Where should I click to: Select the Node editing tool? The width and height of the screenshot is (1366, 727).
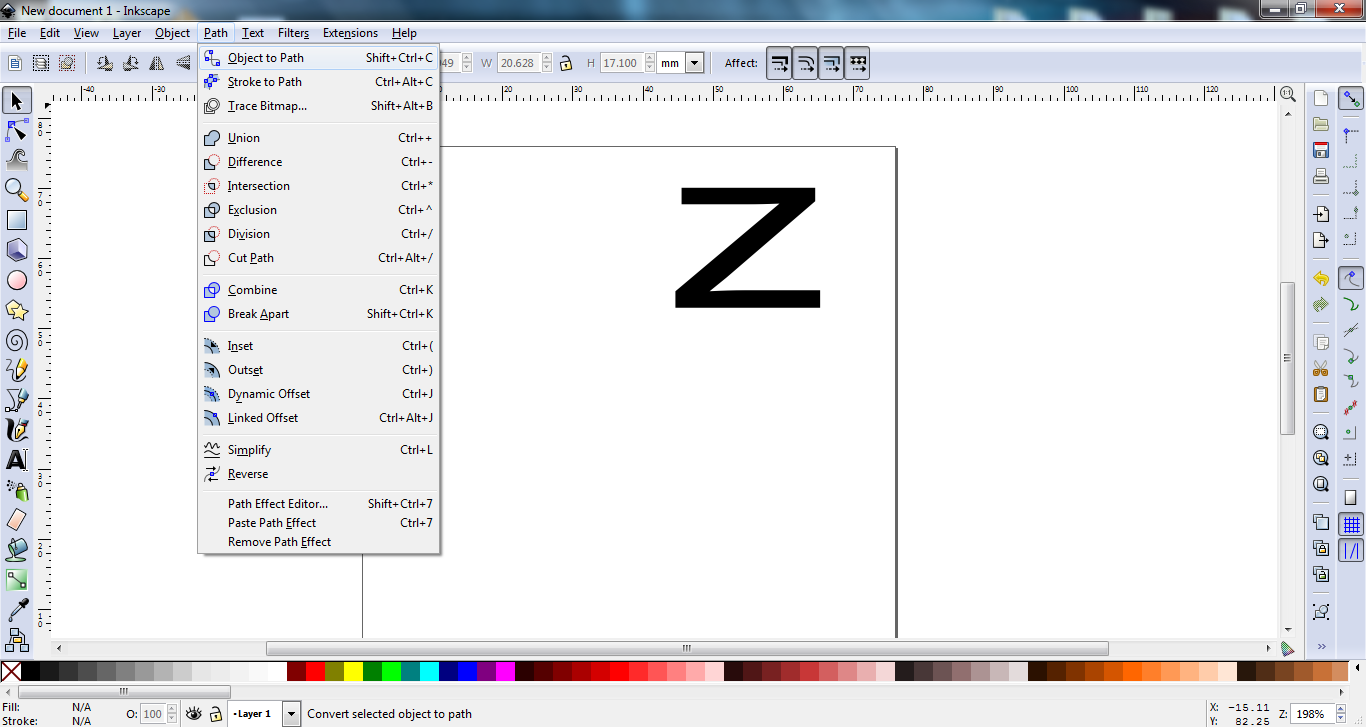(17, 130)
